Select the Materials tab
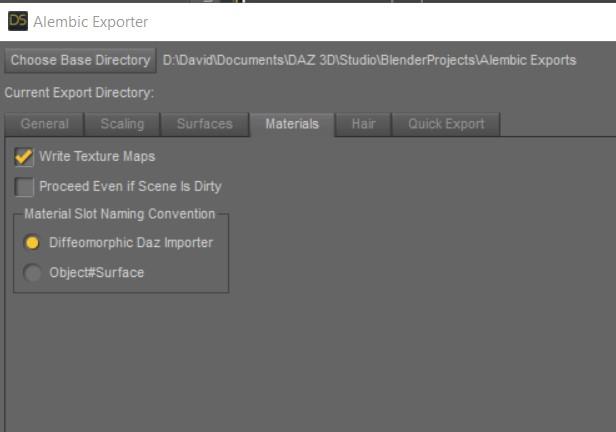The width and height of the screenshot is (616, 432). point(292,124)
